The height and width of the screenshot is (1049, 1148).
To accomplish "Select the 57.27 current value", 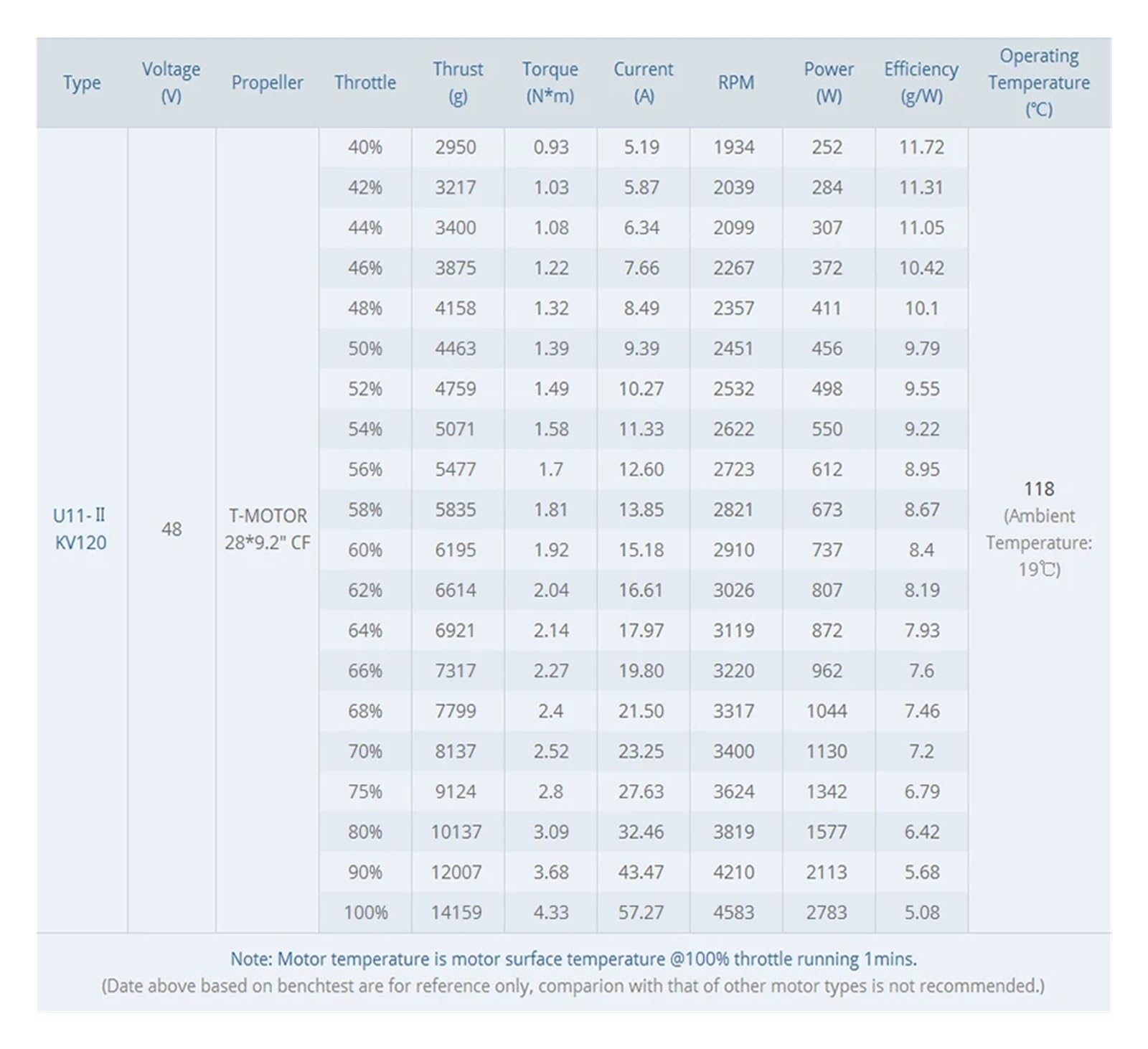I will [x=641, y=913].
